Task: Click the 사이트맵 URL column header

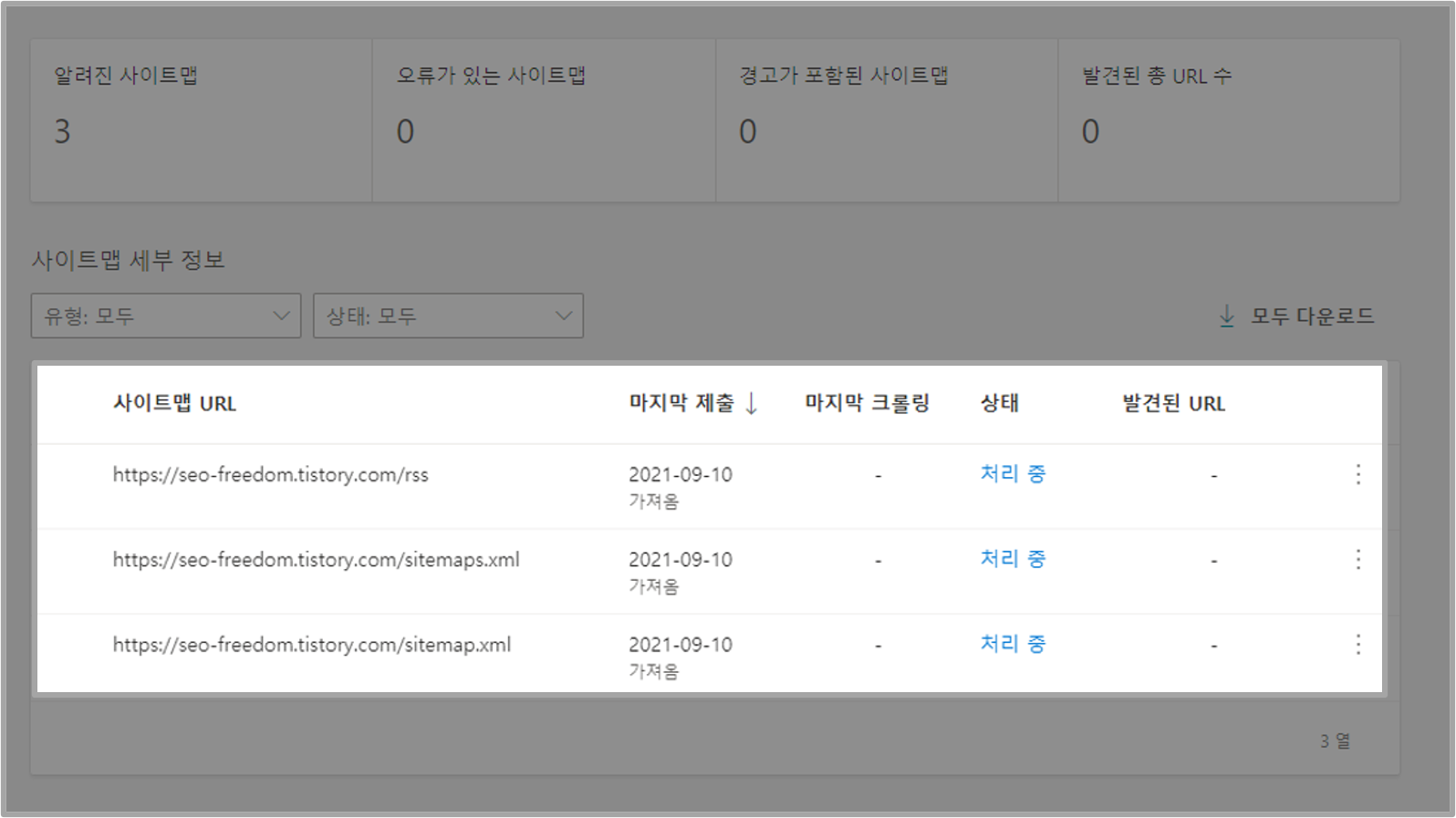Action: [x=174, y=403]
